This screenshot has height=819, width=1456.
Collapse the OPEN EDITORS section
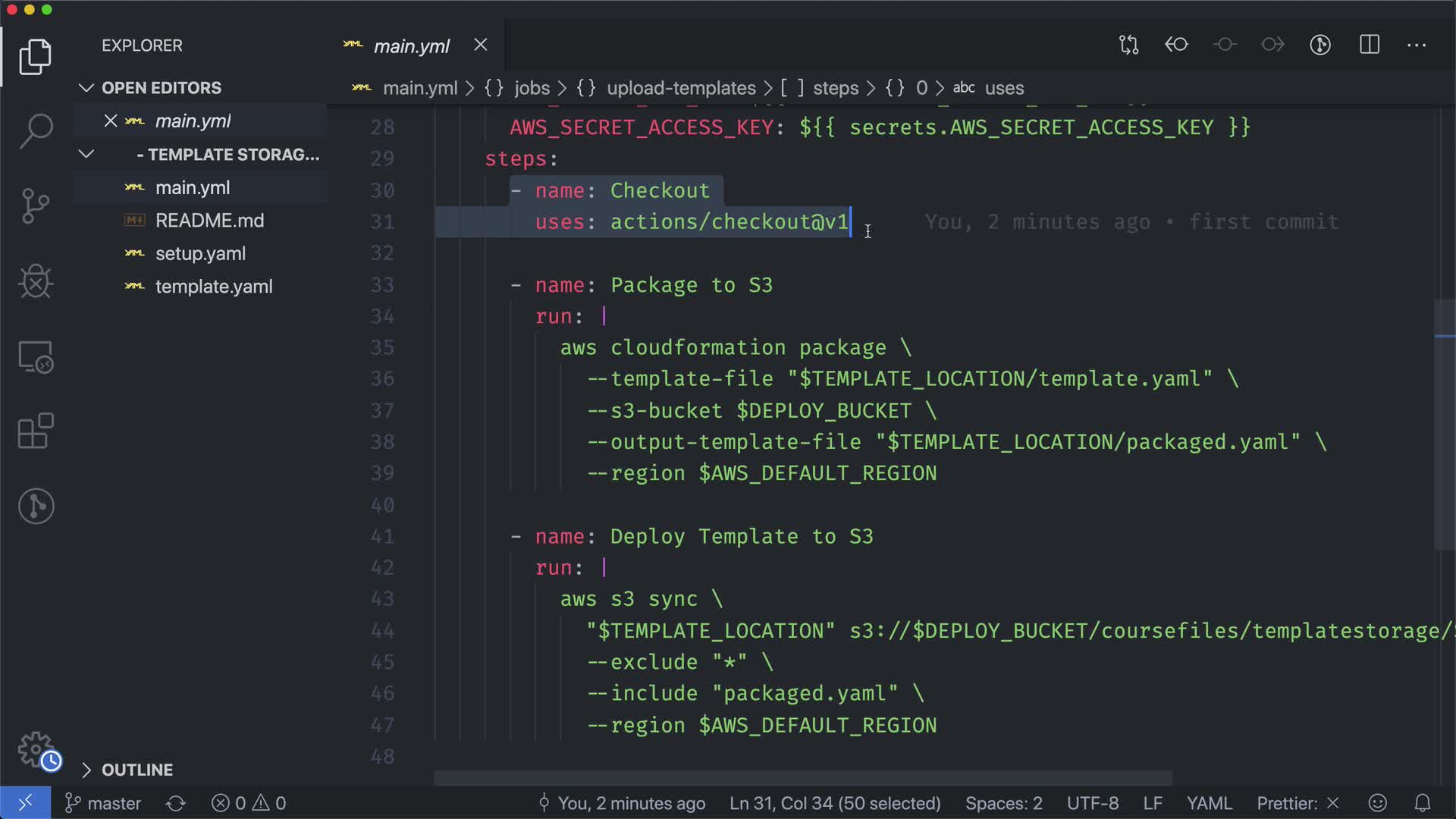(x=86, y=88)
